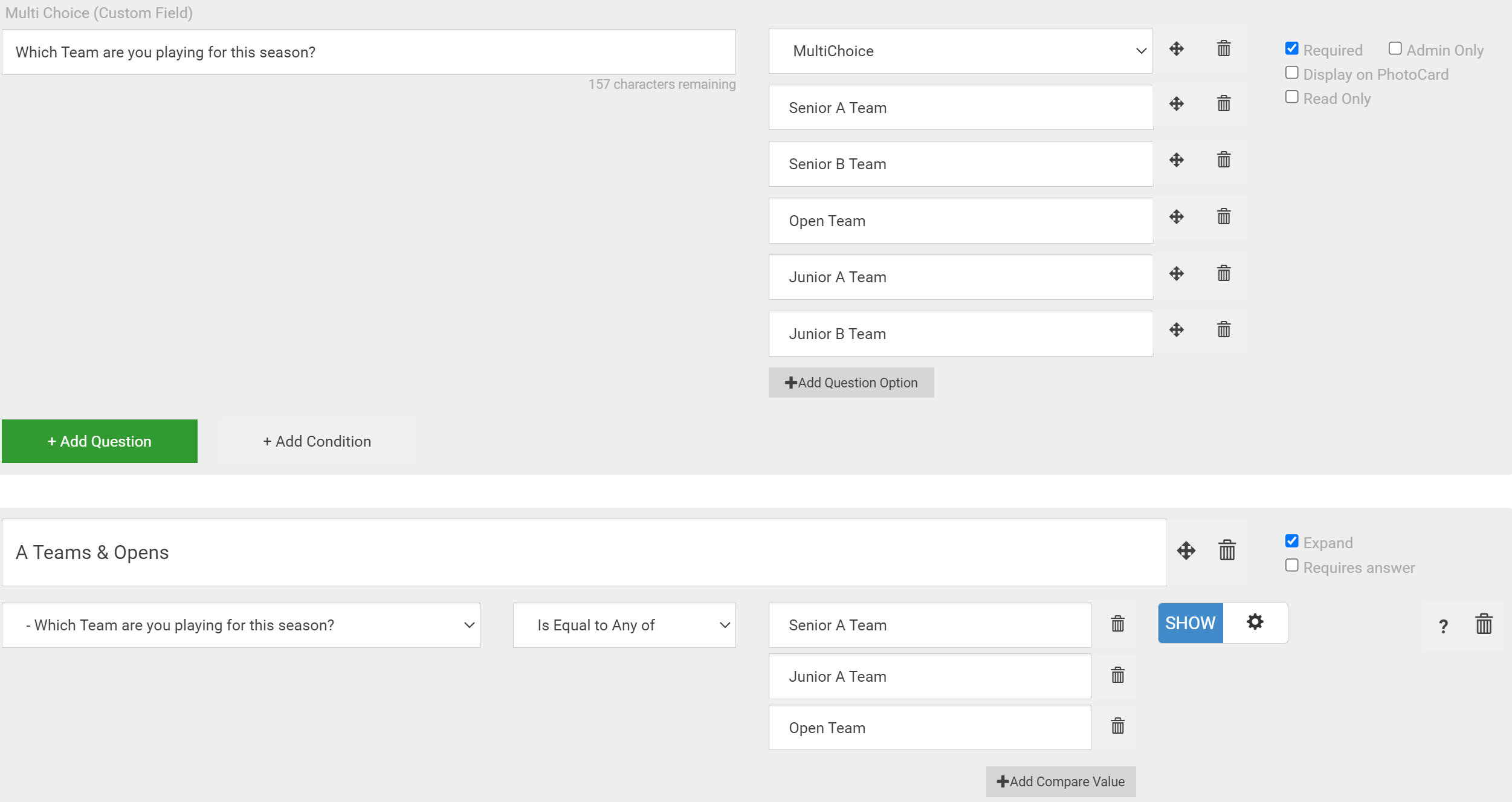Delete the Senior A Team question option
The height and width of the screenshot is (802, 1512).
(1223, 104)
